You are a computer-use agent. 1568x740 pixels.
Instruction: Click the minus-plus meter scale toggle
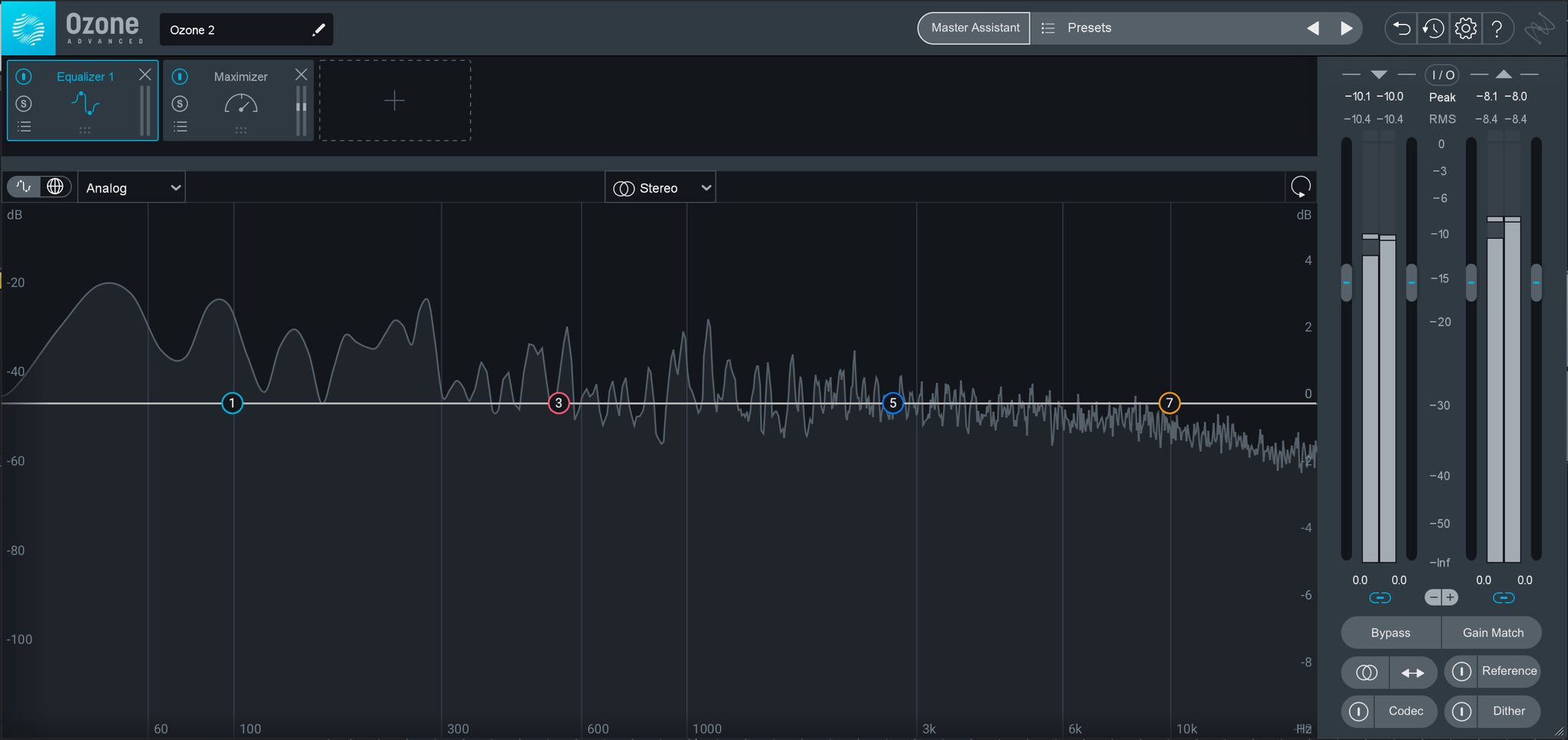1441,597
